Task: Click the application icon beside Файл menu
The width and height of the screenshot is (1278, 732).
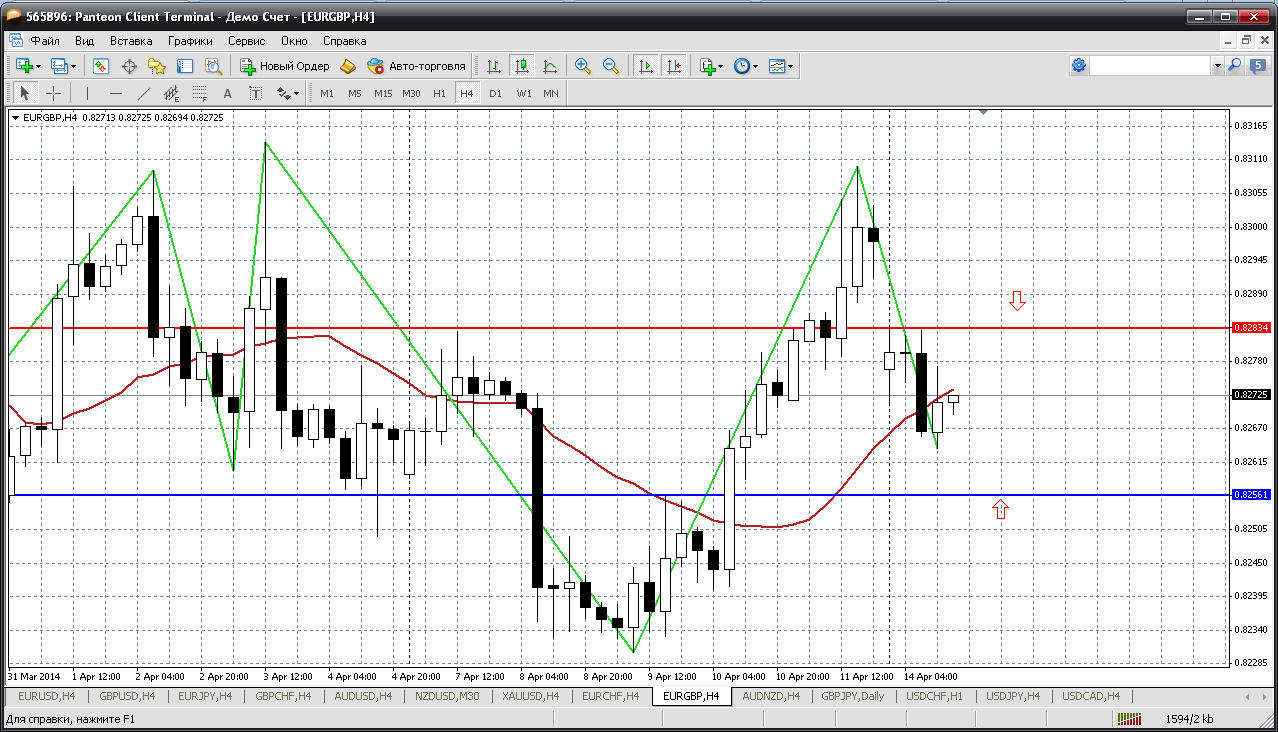Action: (x=16, y=41)
